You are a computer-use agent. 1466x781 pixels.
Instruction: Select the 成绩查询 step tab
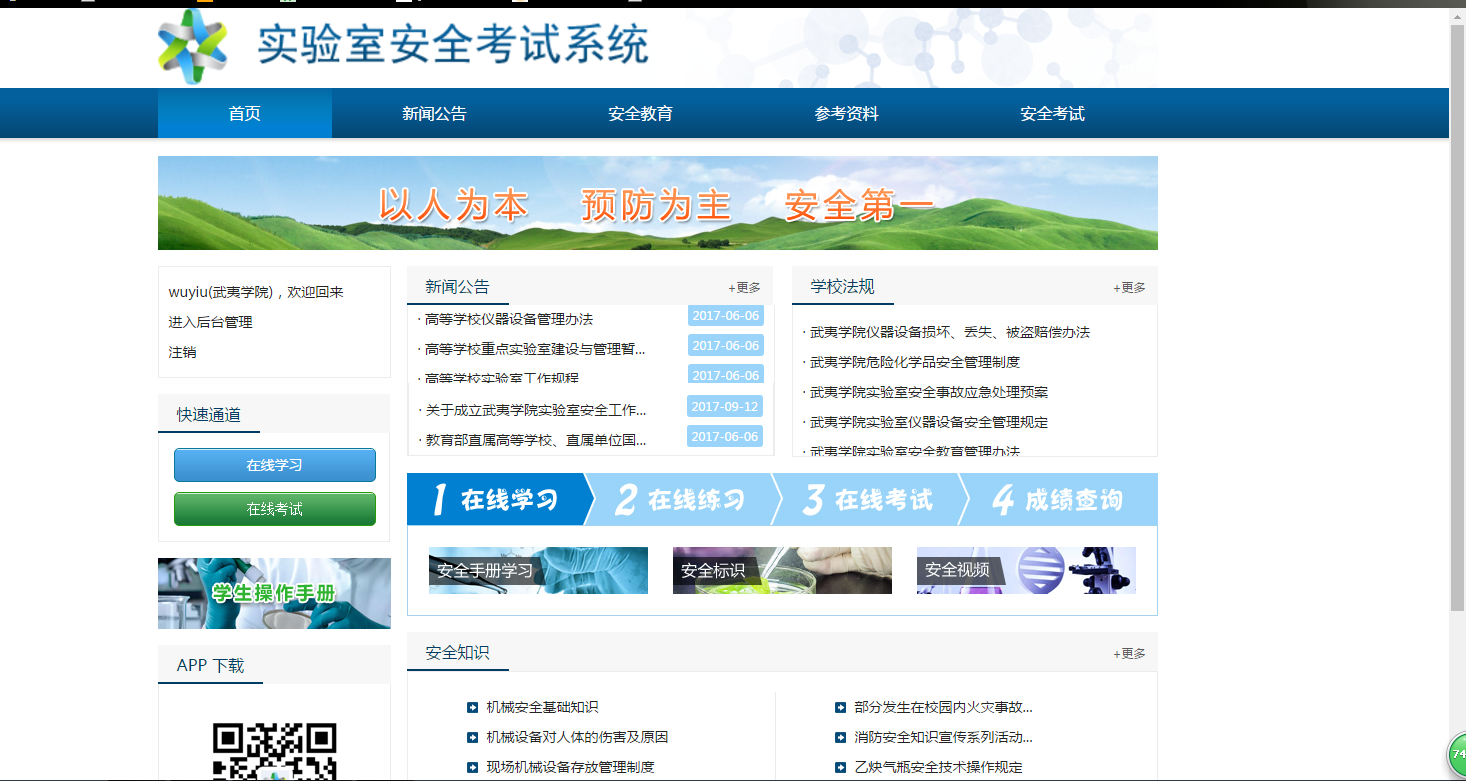click(1058, 500)
